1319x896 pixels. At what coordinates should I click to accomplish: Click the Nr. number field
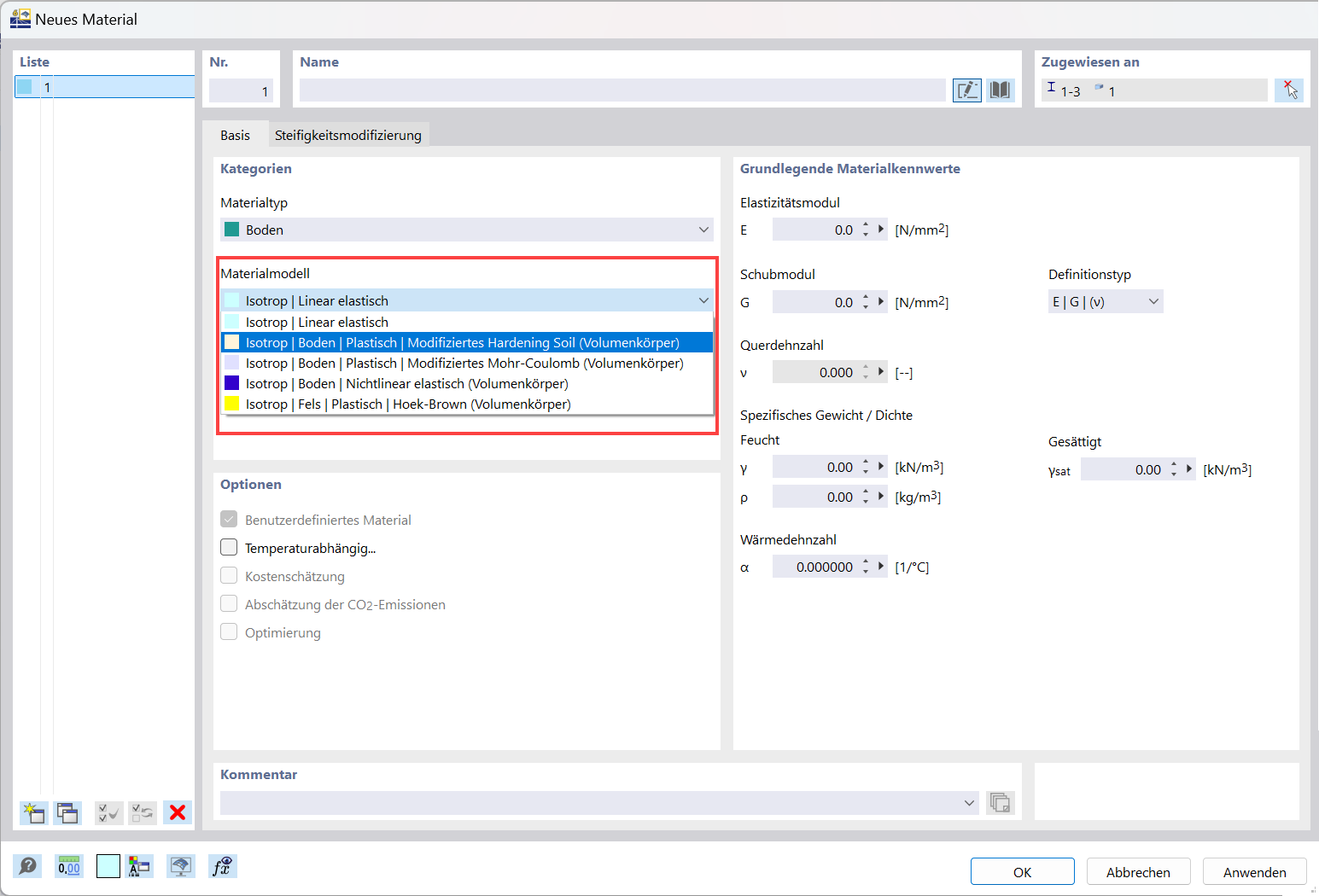[241, 90]
